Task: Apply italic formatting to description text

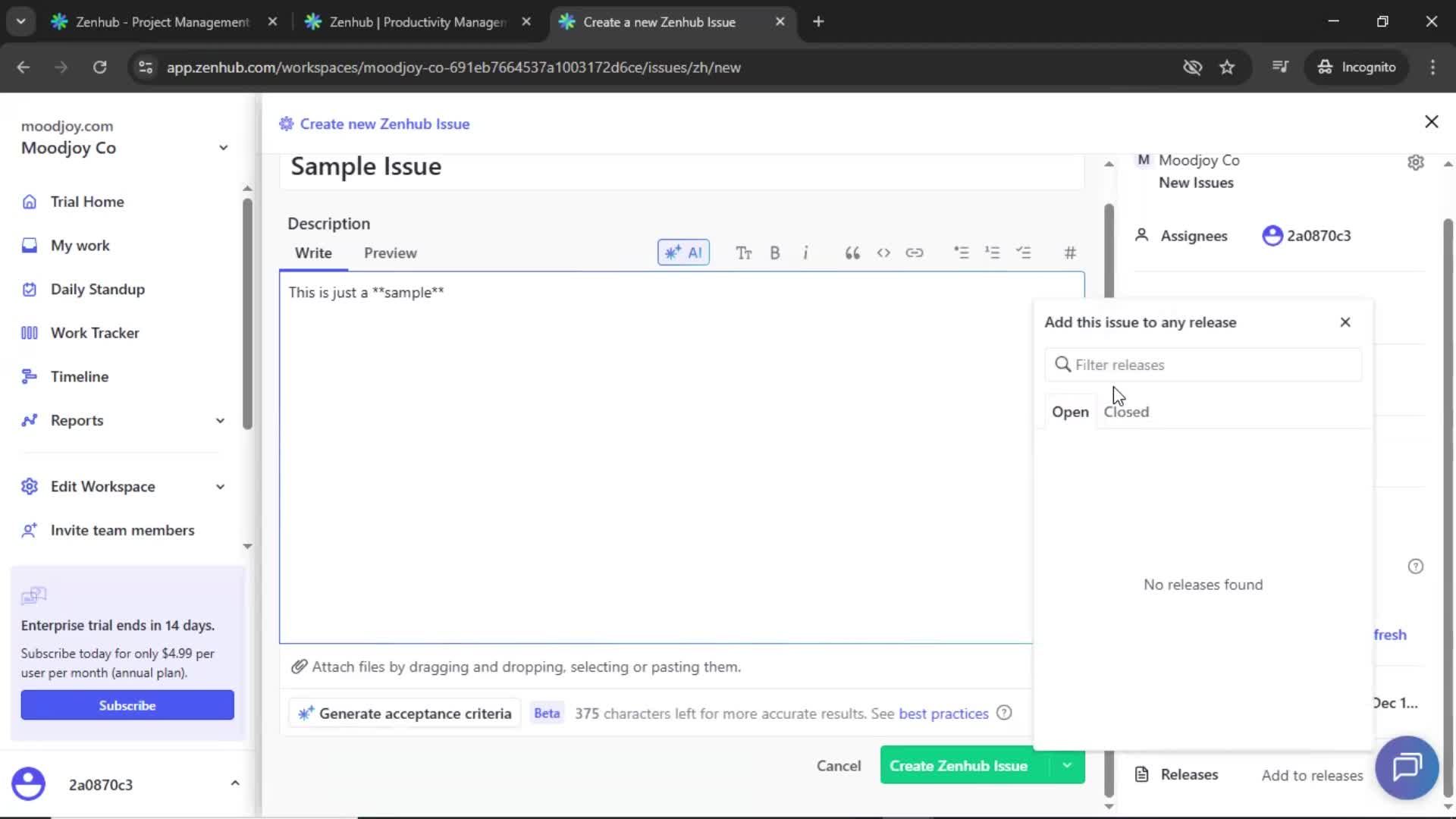Action: click(805, 252)
